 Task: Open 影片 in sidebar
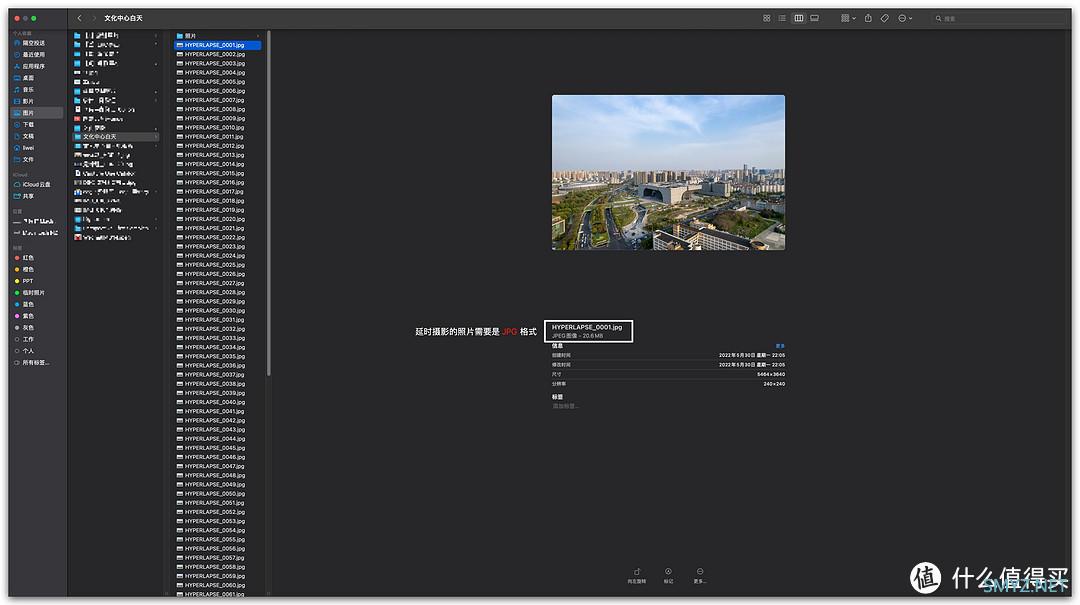28,101
